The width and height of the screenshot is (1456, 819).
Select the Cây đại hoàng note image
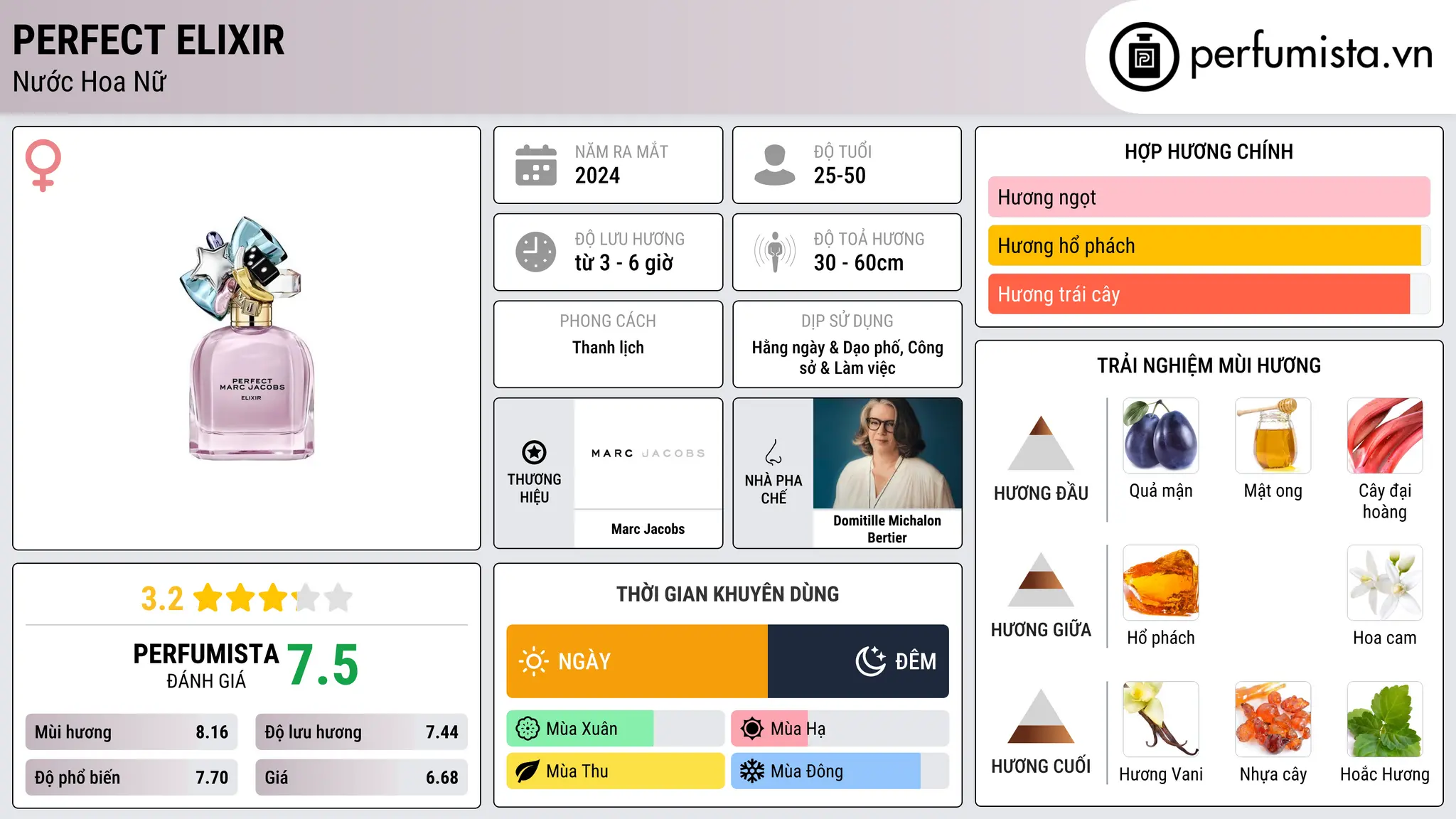pyautogui.click(x=1385, y=436)
